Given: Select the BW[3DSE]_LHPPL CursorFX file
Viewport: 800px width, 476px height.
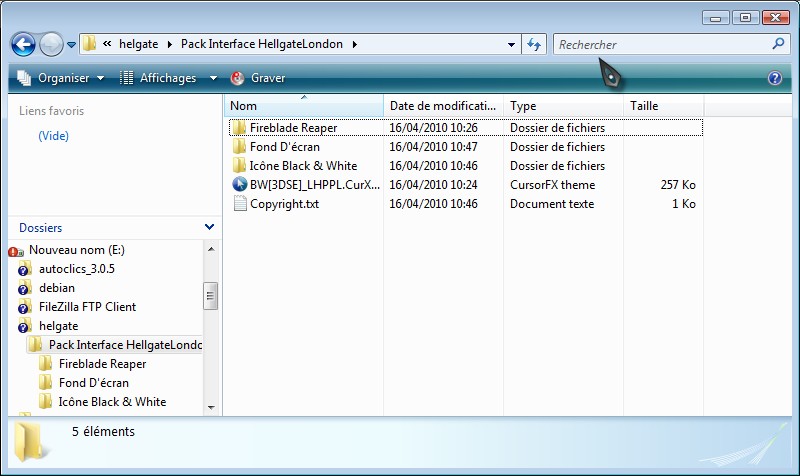Looking at the screenshot, I should point(314,185).
